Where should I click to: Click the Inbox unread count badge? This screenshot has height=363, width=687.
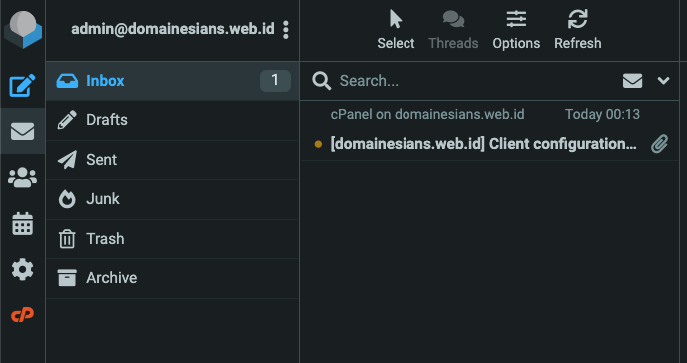point(275,81)
